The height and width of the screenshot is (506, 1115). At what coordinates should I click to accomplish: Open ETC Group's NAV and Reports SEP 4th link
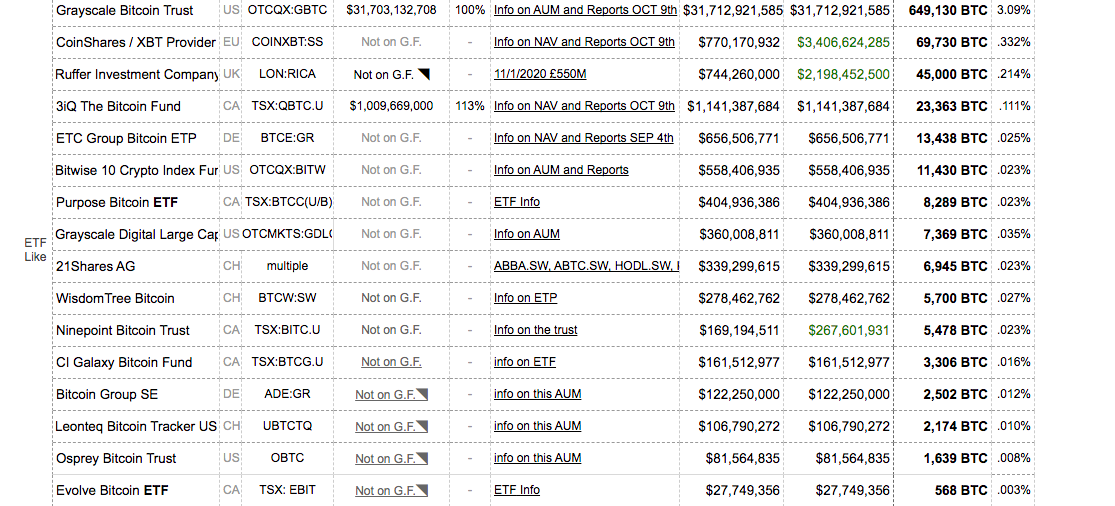(584, 138)
